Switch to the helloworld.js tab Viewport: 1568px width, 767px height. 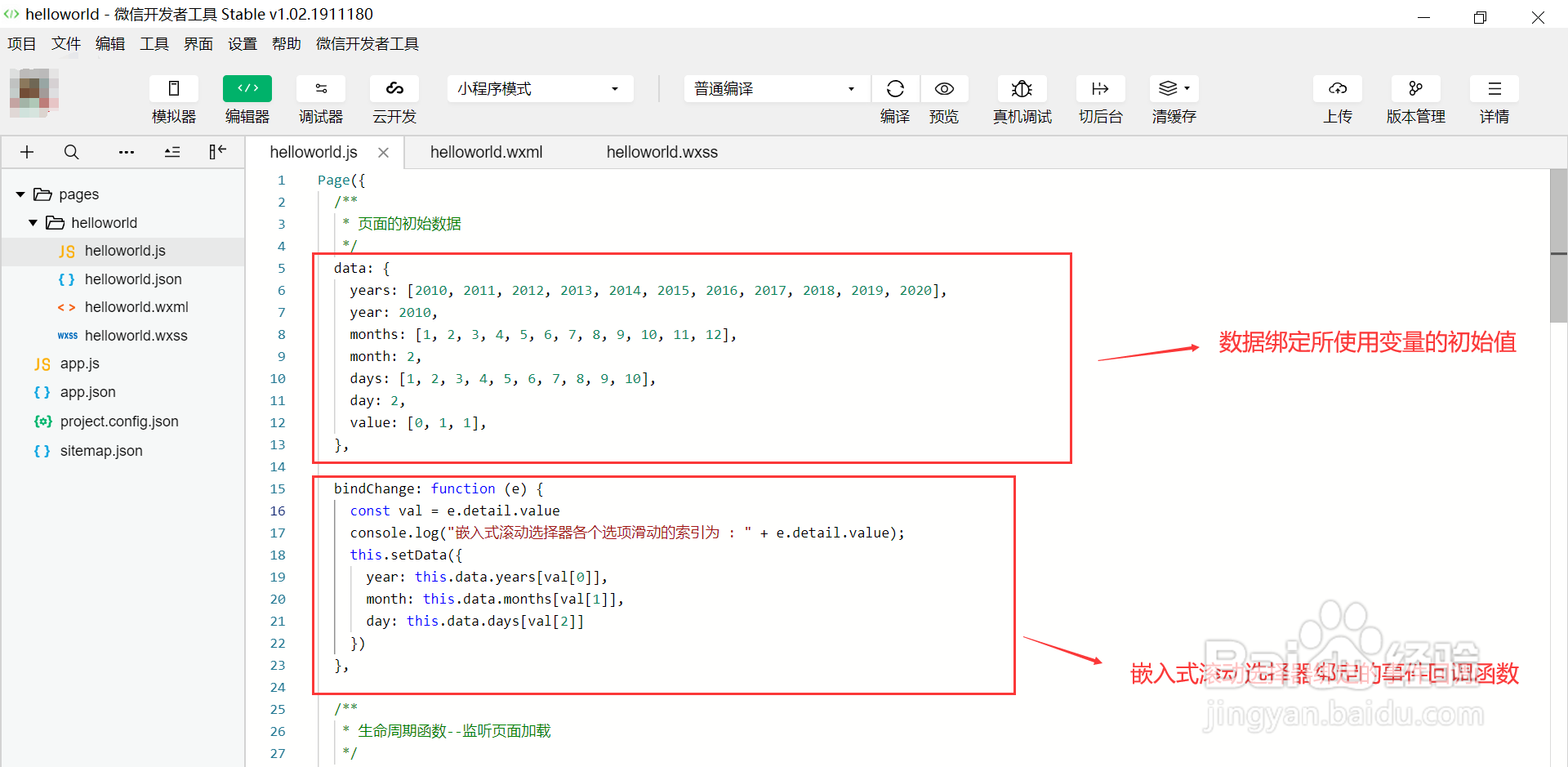[x=314, y=152]
